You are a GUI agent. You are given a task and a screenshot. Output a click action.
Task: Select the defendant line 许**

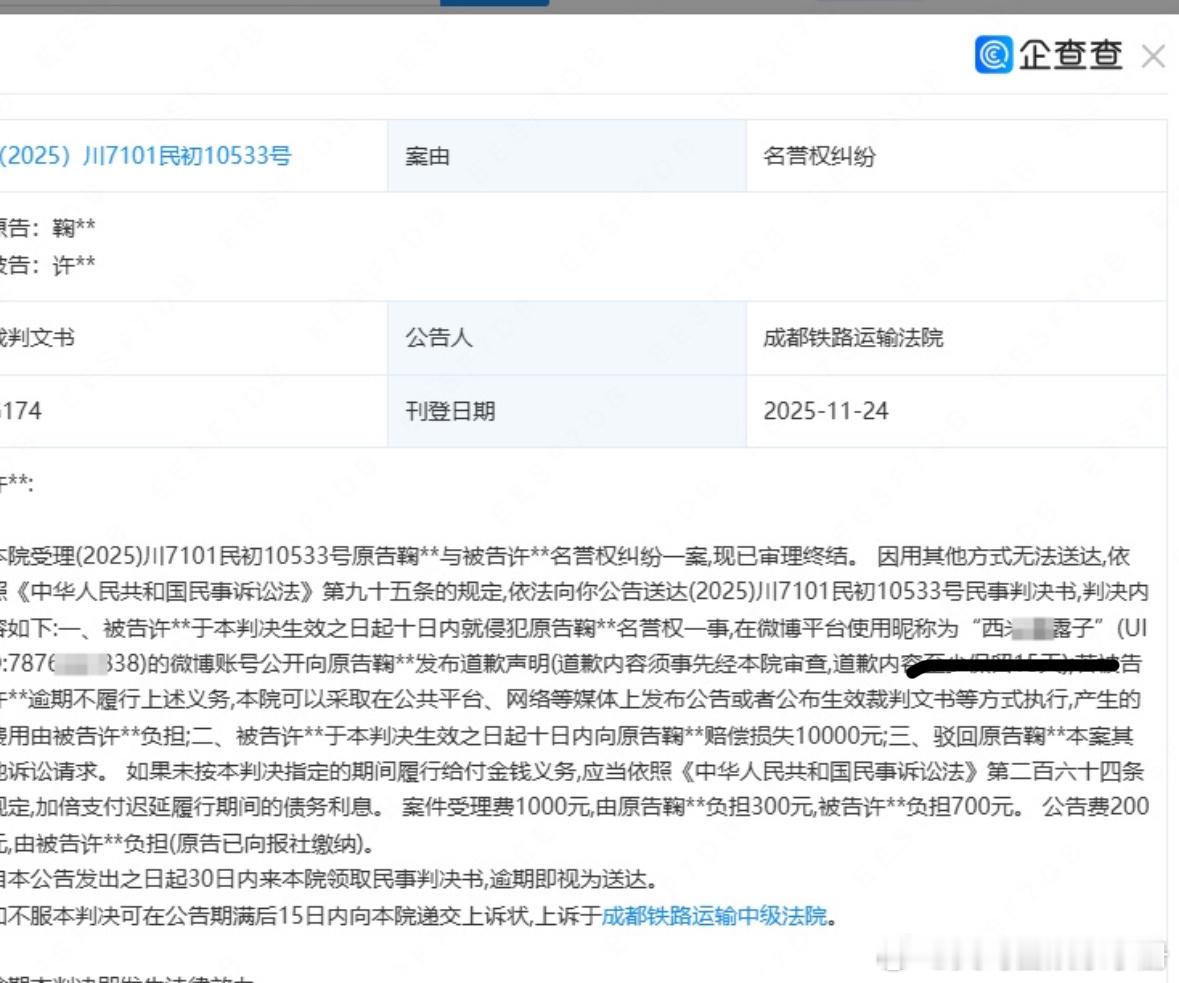click(47, 265)
